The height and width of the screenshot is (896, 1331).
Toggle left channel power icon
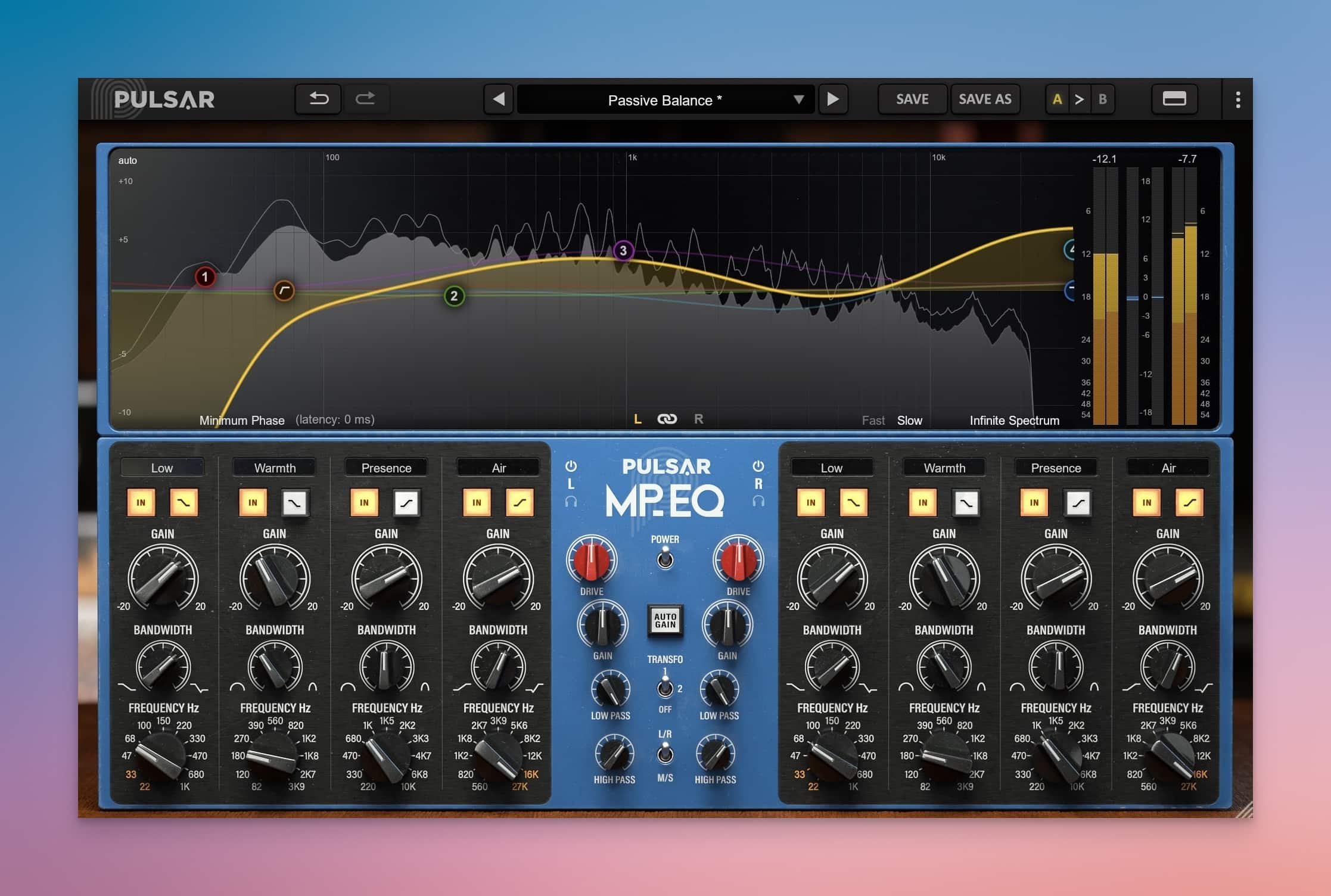pyautogui.click(x=571, y=466)
